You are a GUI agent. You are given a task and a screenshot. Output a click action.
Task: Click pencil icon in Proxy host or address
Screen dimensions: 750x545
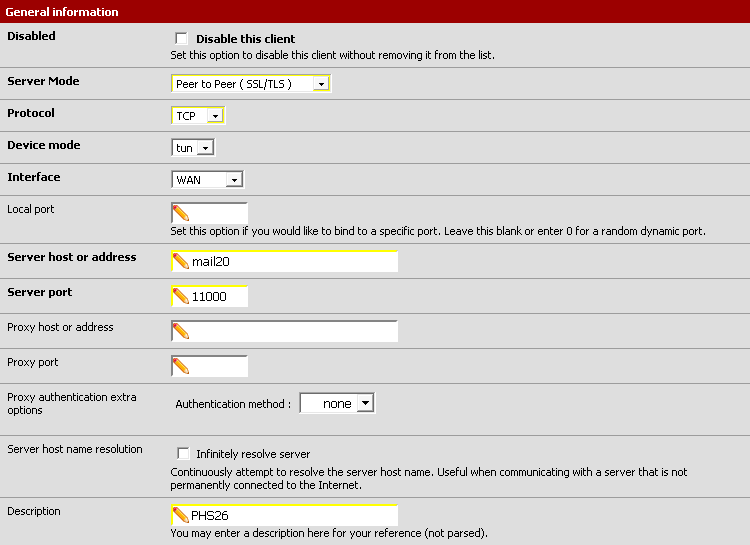181,331
